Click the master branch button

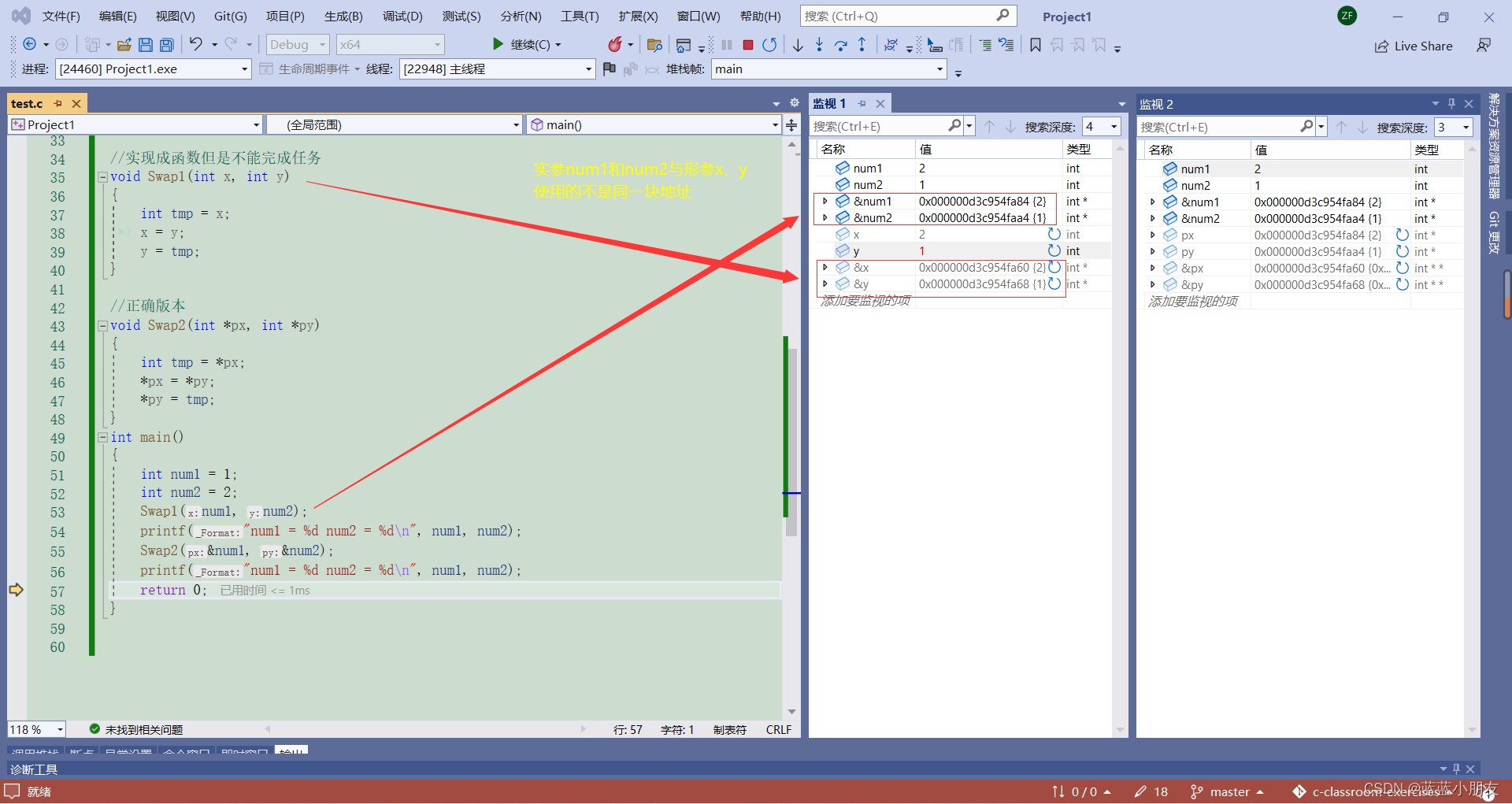point(1227,791)
